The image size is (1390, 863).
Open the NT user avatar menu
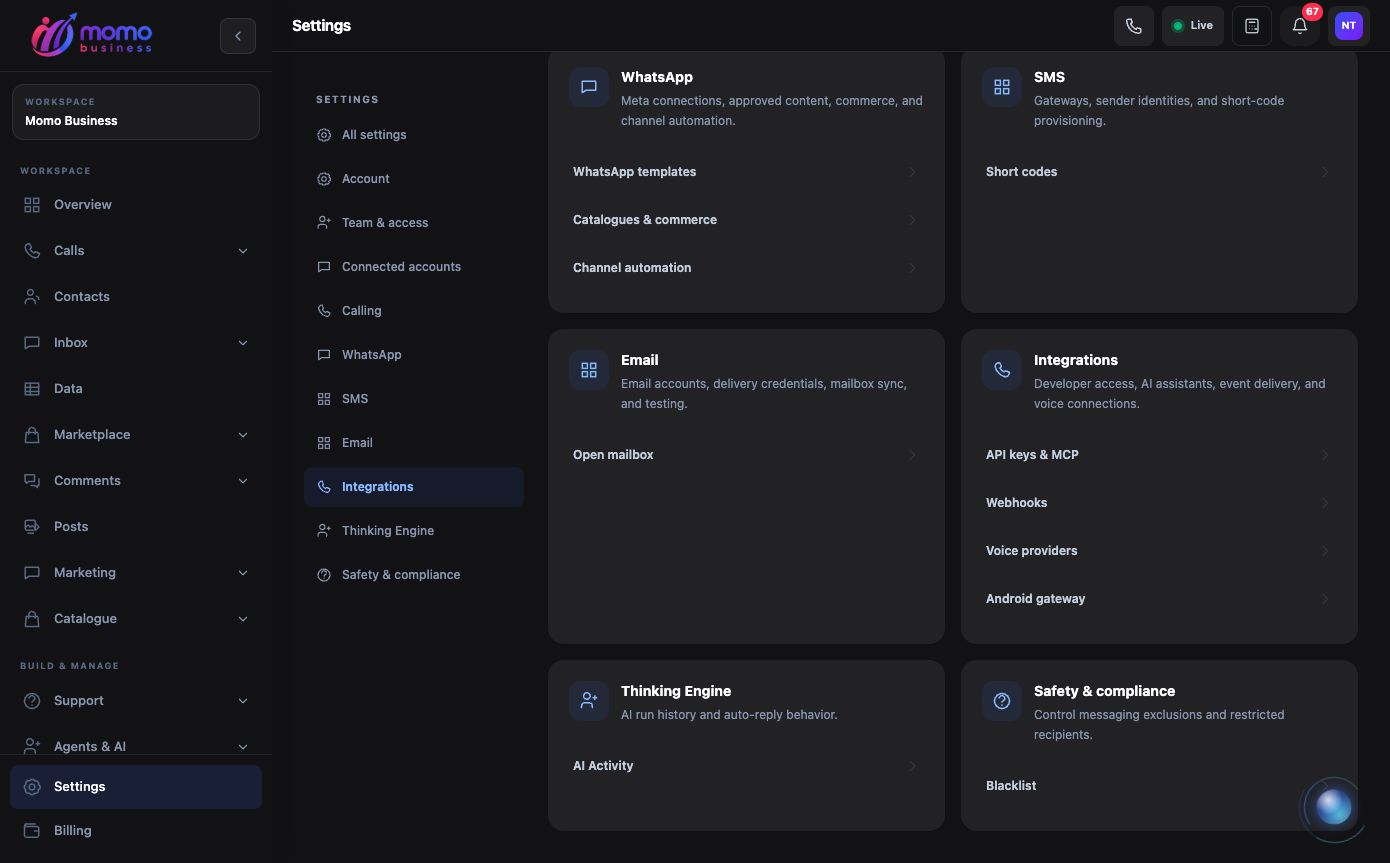tap(1349, 26)
